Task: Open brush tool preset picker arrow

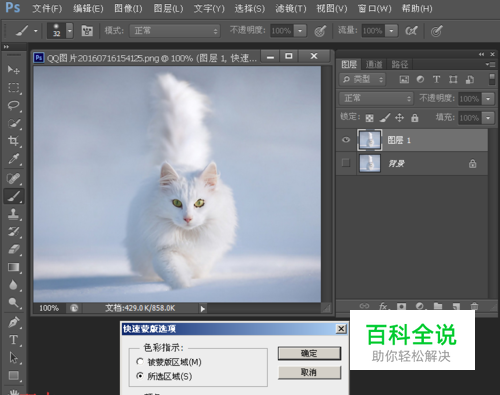Action: pos(36,31)
